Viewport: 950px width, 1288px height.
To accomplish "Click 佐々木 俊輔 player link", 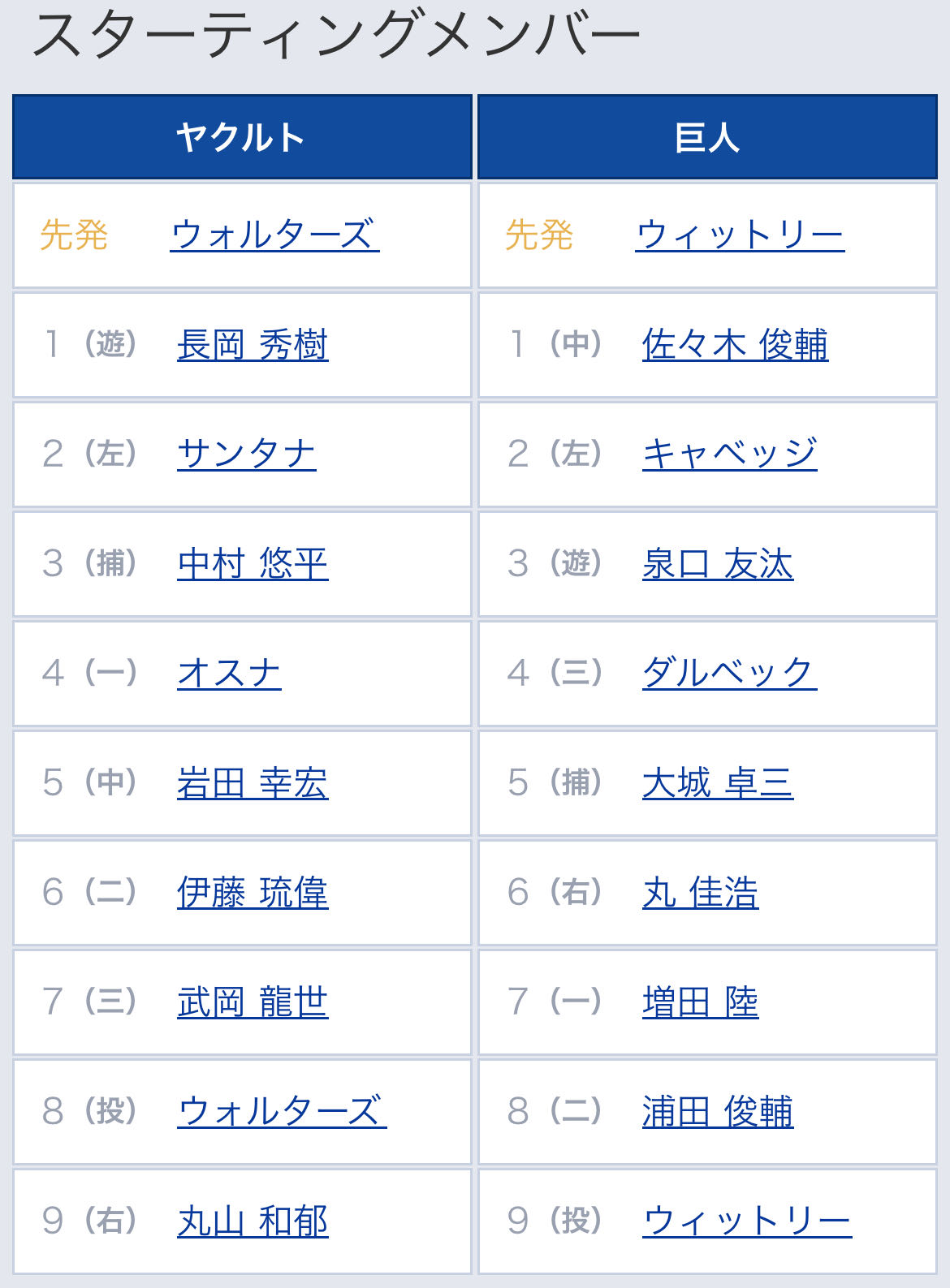I will pyautogui.click(x=735, y=345).
